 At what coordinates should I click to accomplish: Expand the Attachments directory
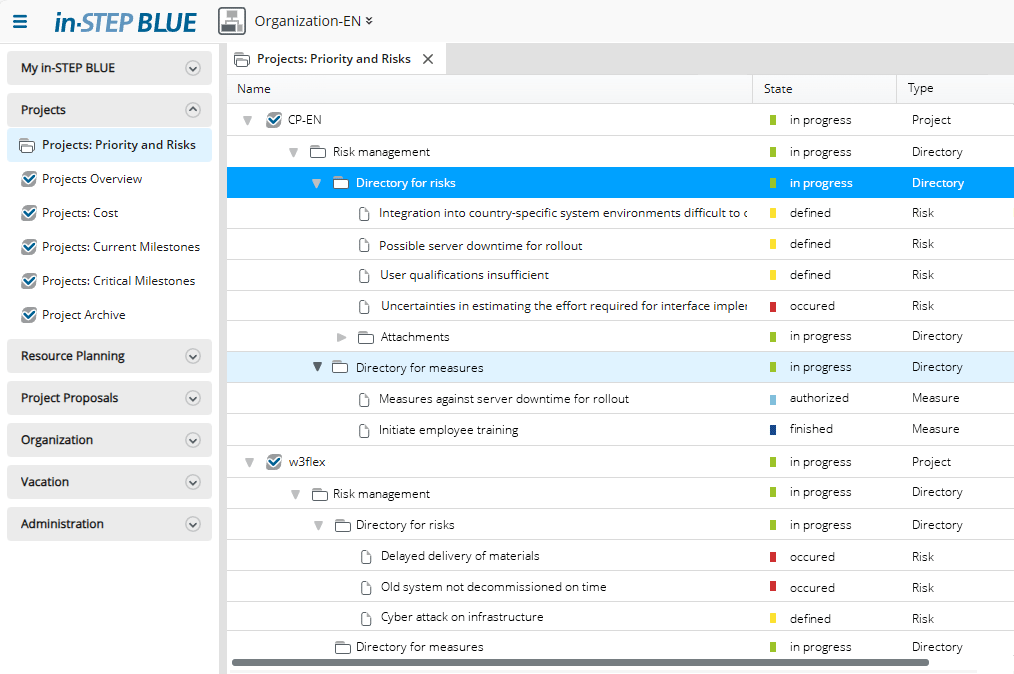click(x=342, y=336)
